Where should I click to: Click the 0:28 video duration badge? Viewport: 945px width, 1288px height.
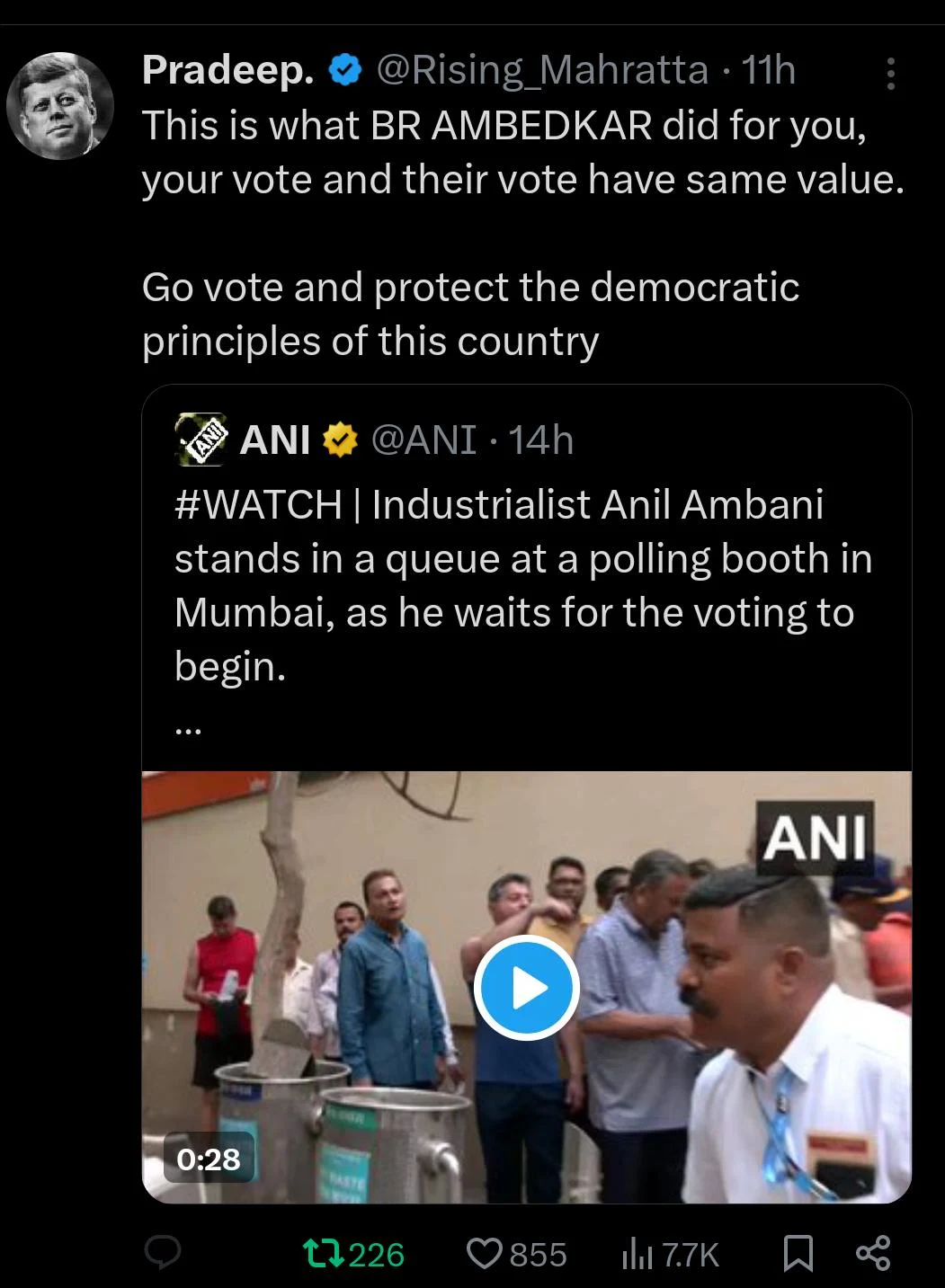tap(209, 1159)
